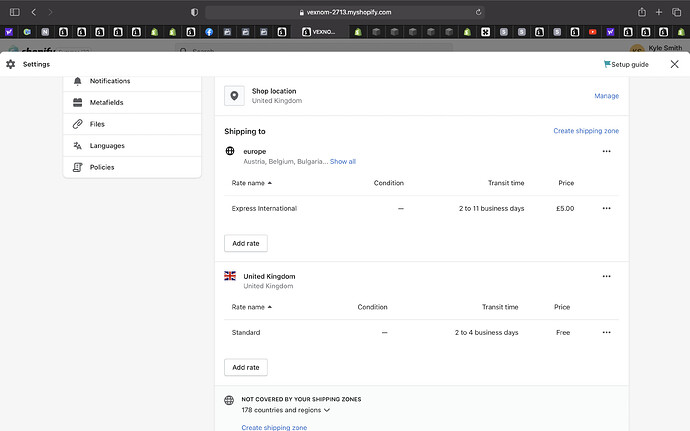Screen dimensions: 690x431
Task: Click the Shop location pin icon
Action: [x=235, y=96]
